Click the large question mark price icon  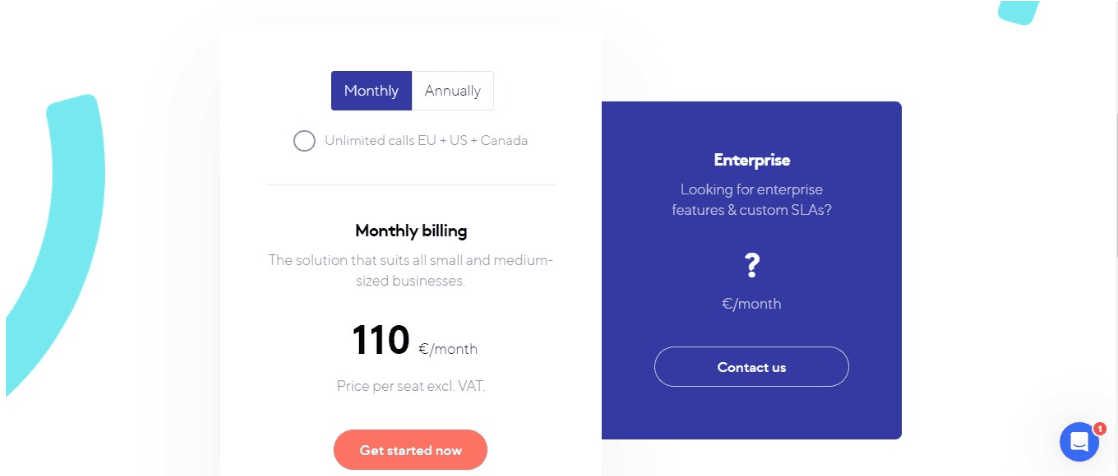coord(752,265)
